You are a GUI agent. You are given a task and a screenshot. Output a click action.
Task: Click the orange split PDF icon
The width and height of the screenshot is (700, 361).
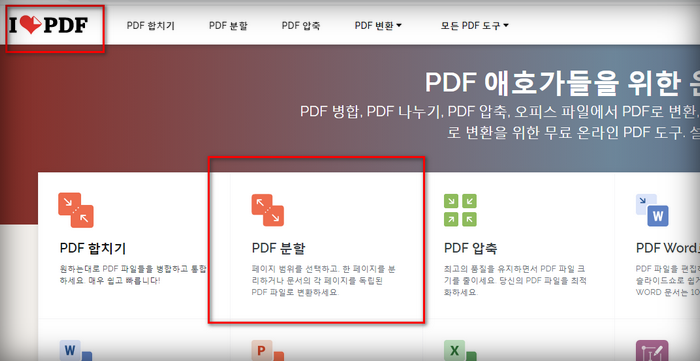(x=268, y=210)
